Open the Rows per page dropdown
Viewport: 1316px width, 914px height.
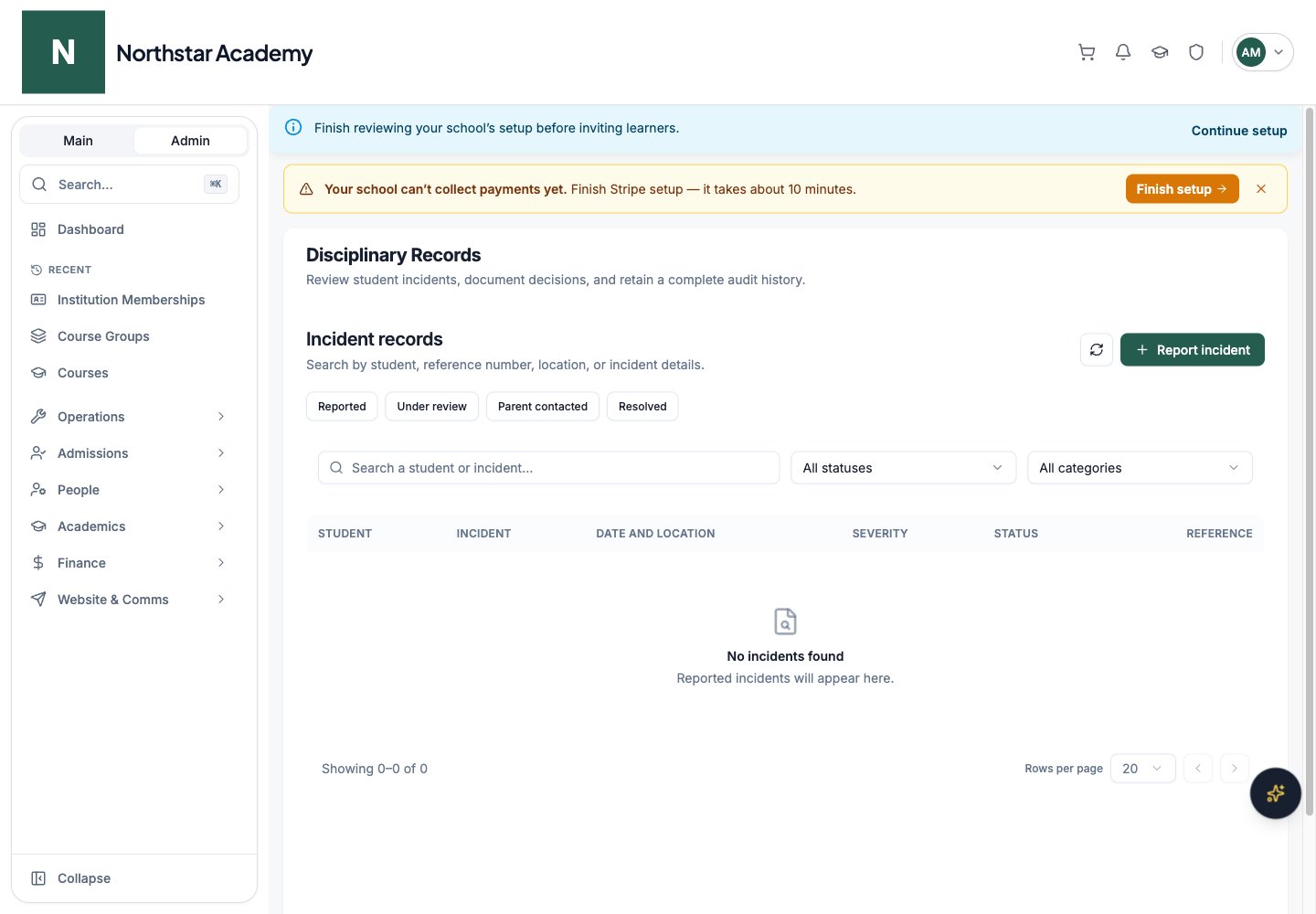coord(1142,769)
